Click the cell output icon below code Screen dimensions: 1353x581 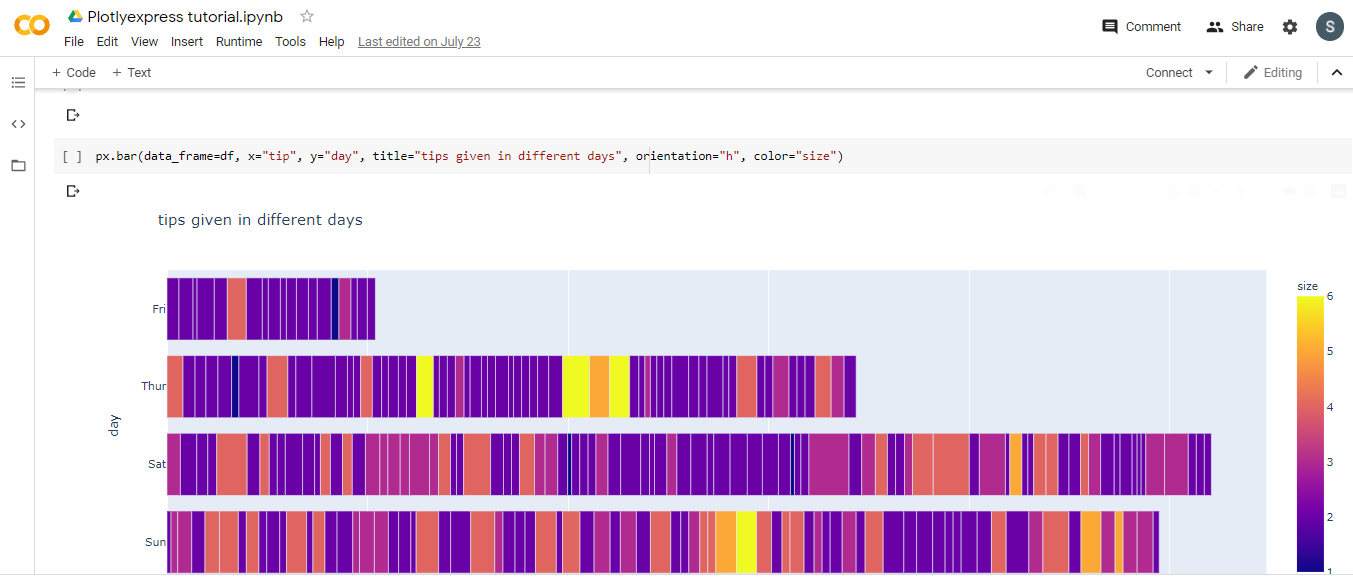pyautogui.click(x=72, y=191)
